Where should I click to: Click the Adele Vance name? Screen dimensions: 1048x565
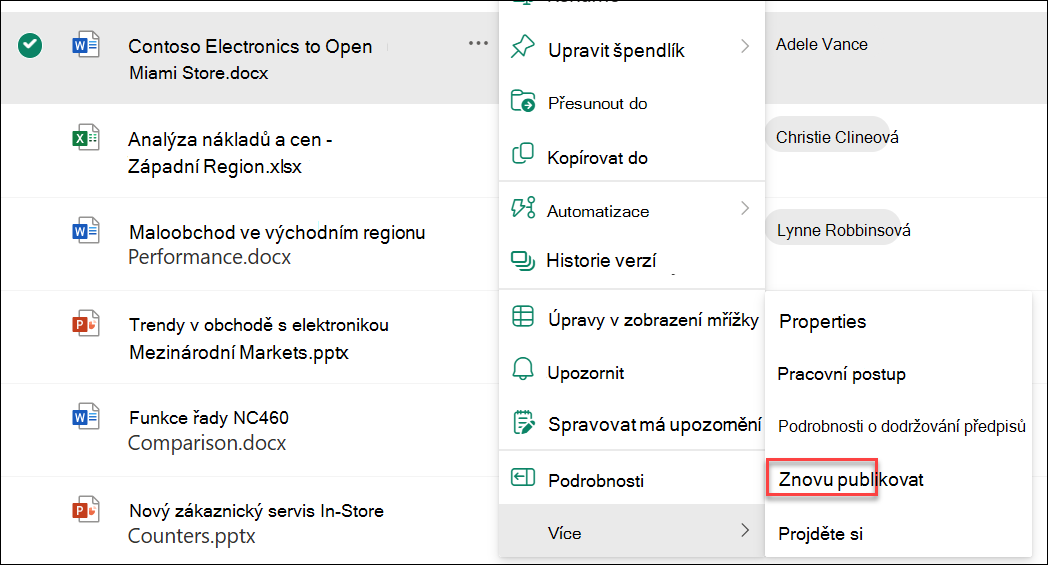(821, 44)
